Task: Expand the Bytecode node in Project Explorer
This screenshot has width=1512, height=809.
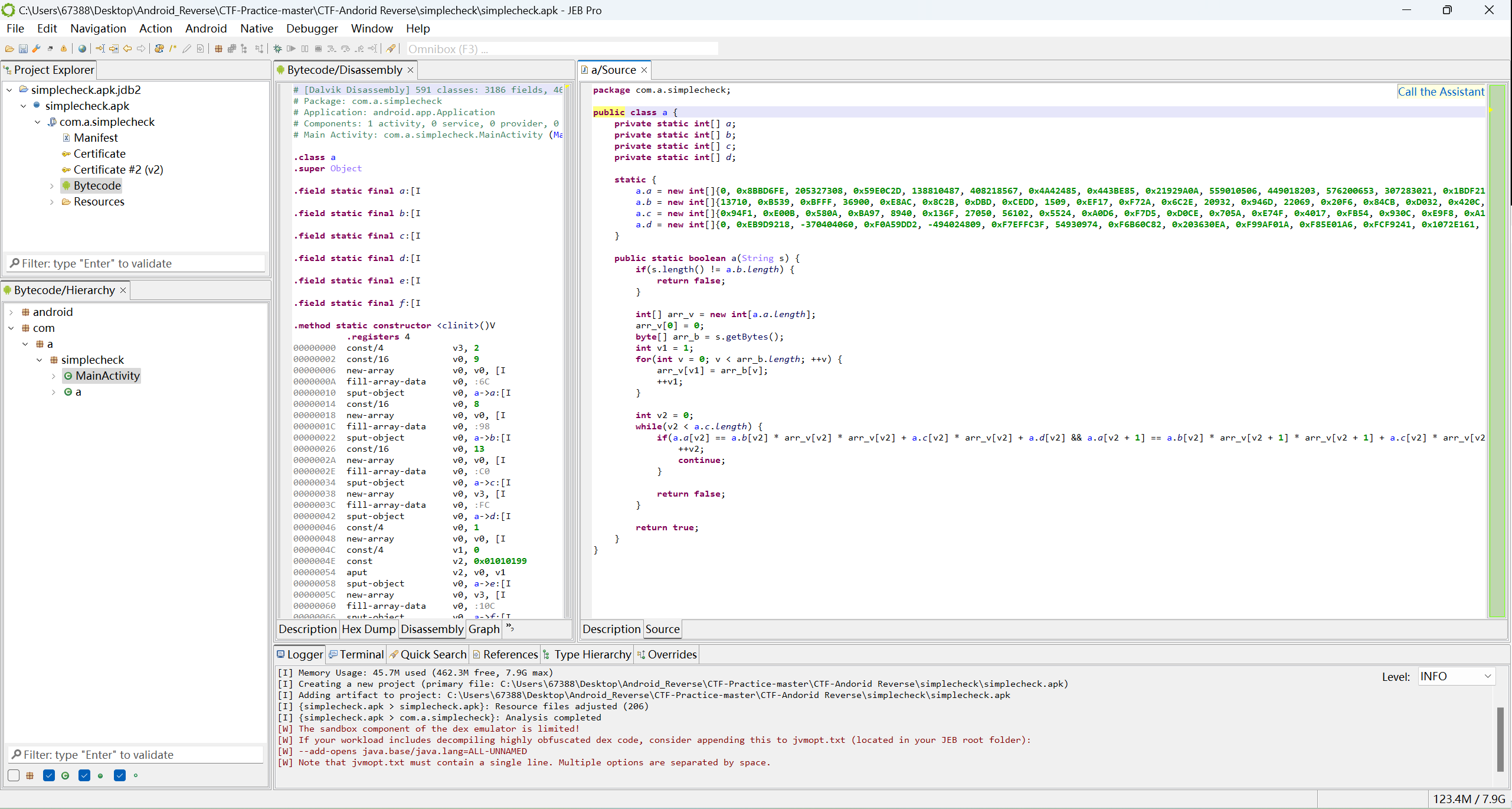Action: point(52,185)
